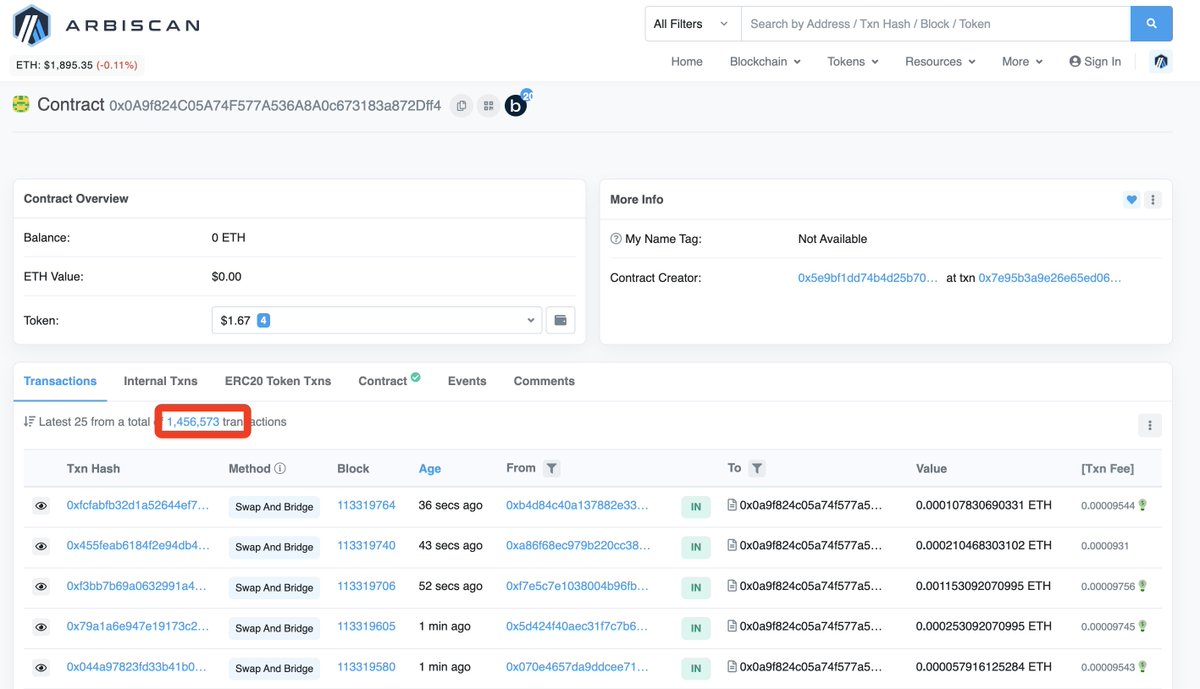Click the gas icon next to fee 0.00009543
Image resolution: width=1200 pixels, height=689 pixels.
pos(1142,666)
